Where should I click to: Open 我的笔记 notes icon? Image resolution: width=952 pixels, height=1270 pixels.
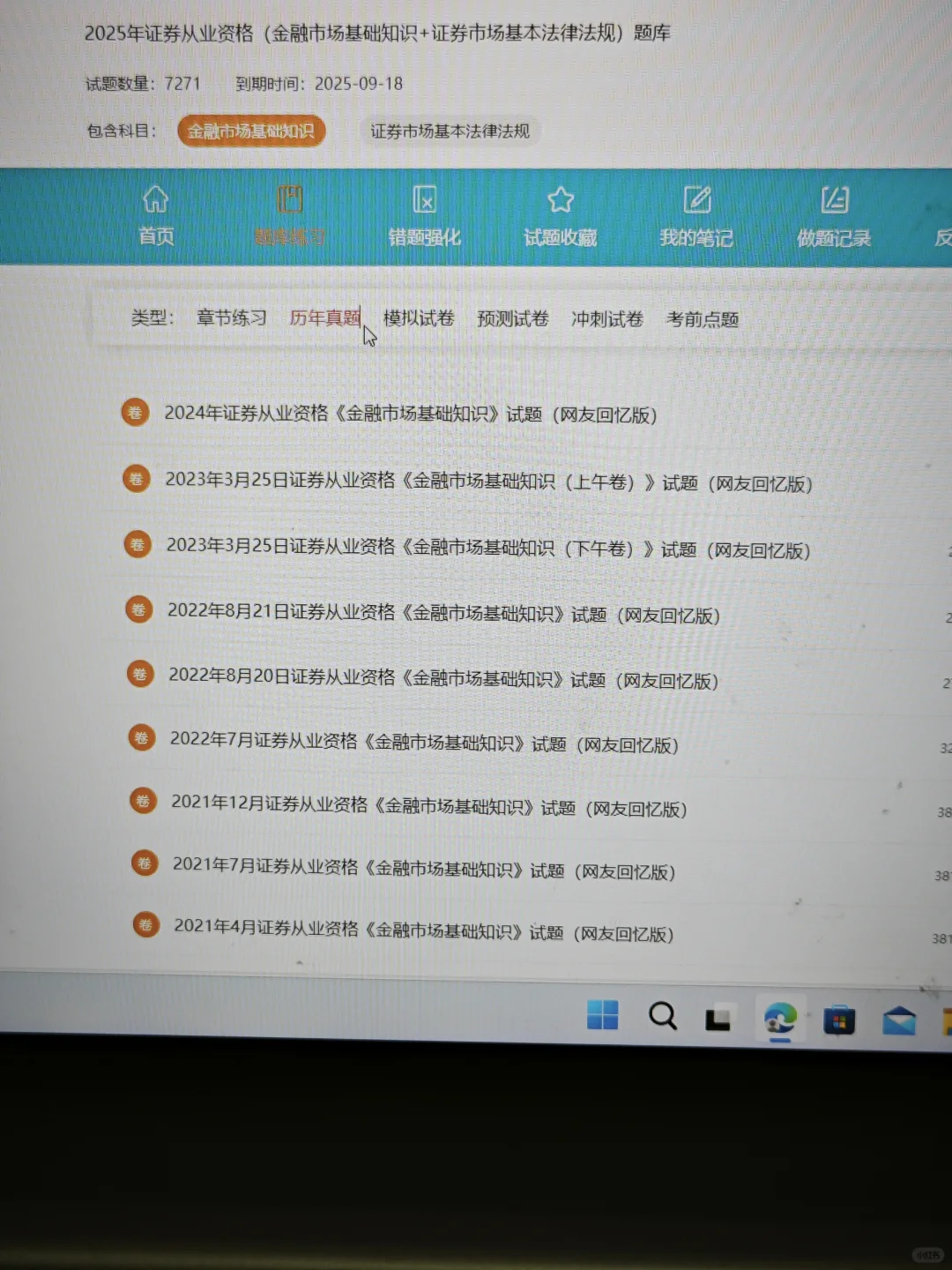pos(696,200)
